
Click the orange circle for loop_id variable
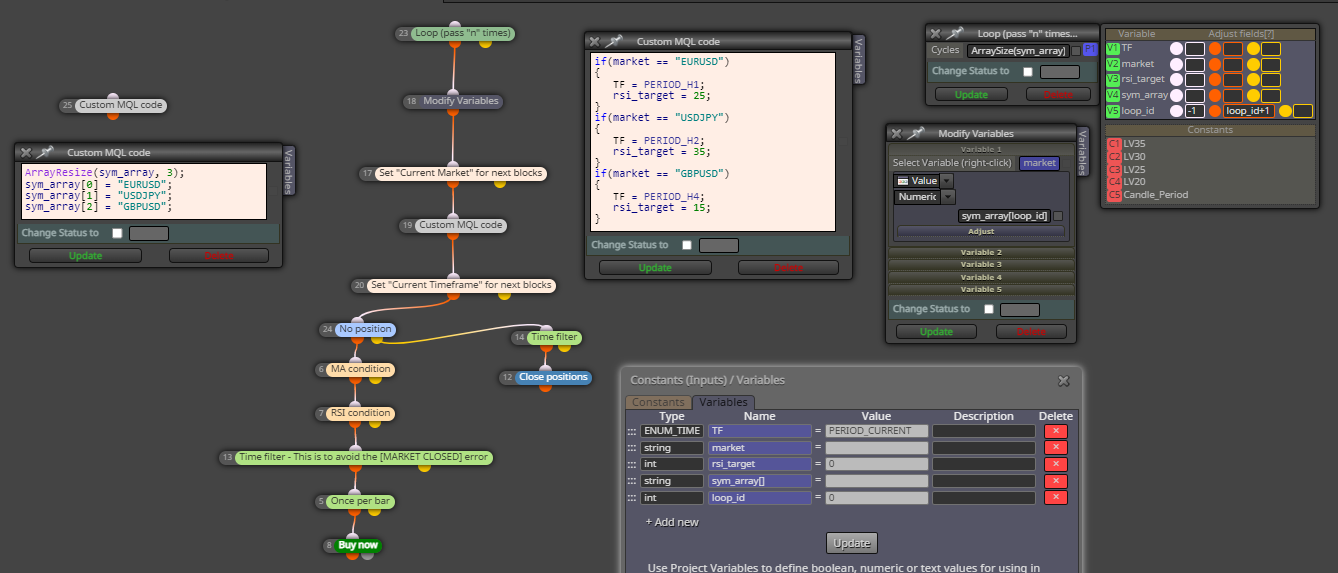tap(1215, 111)
